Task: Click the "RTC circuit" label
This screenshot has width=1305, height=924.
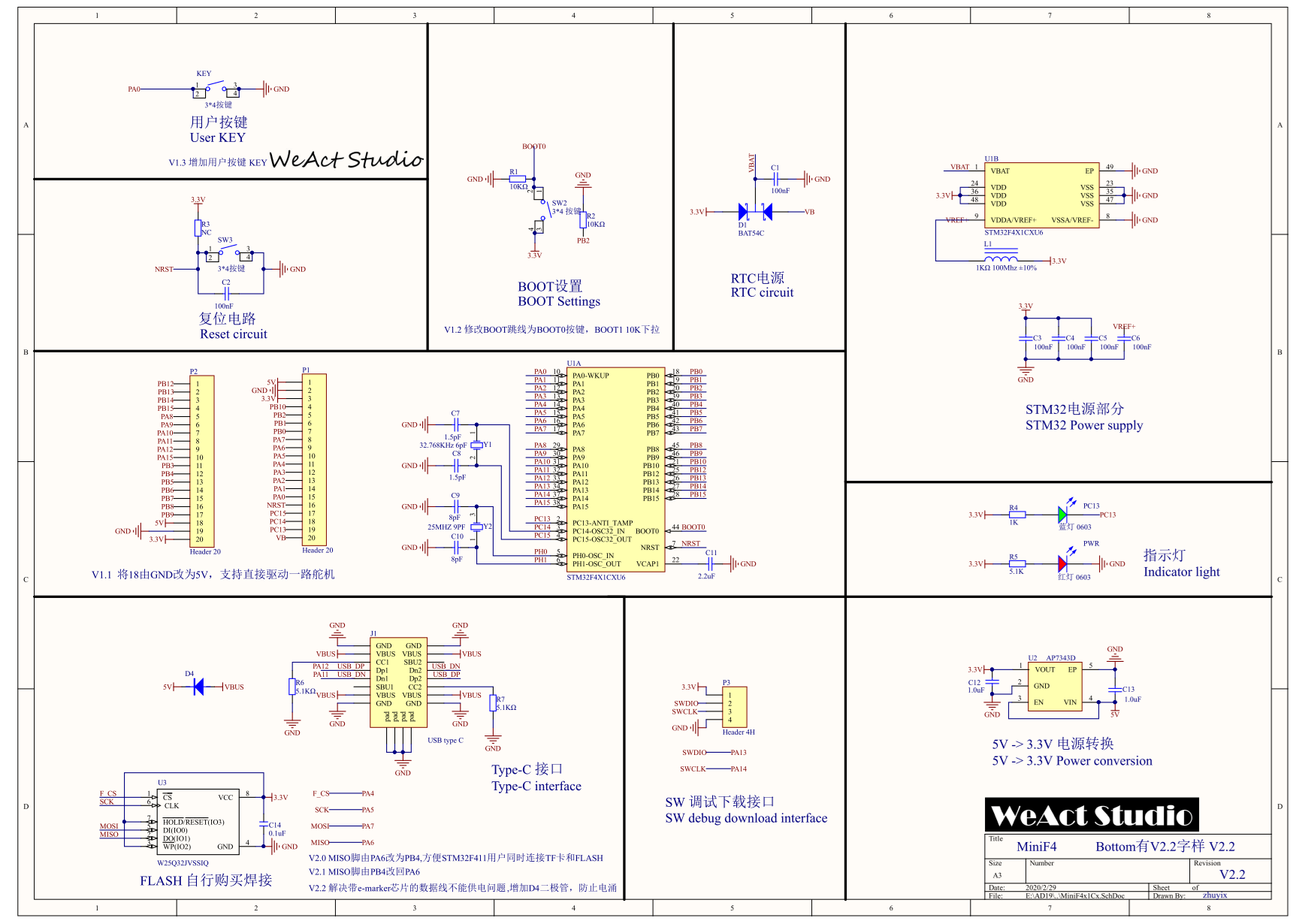Action: tap(762, 292)
